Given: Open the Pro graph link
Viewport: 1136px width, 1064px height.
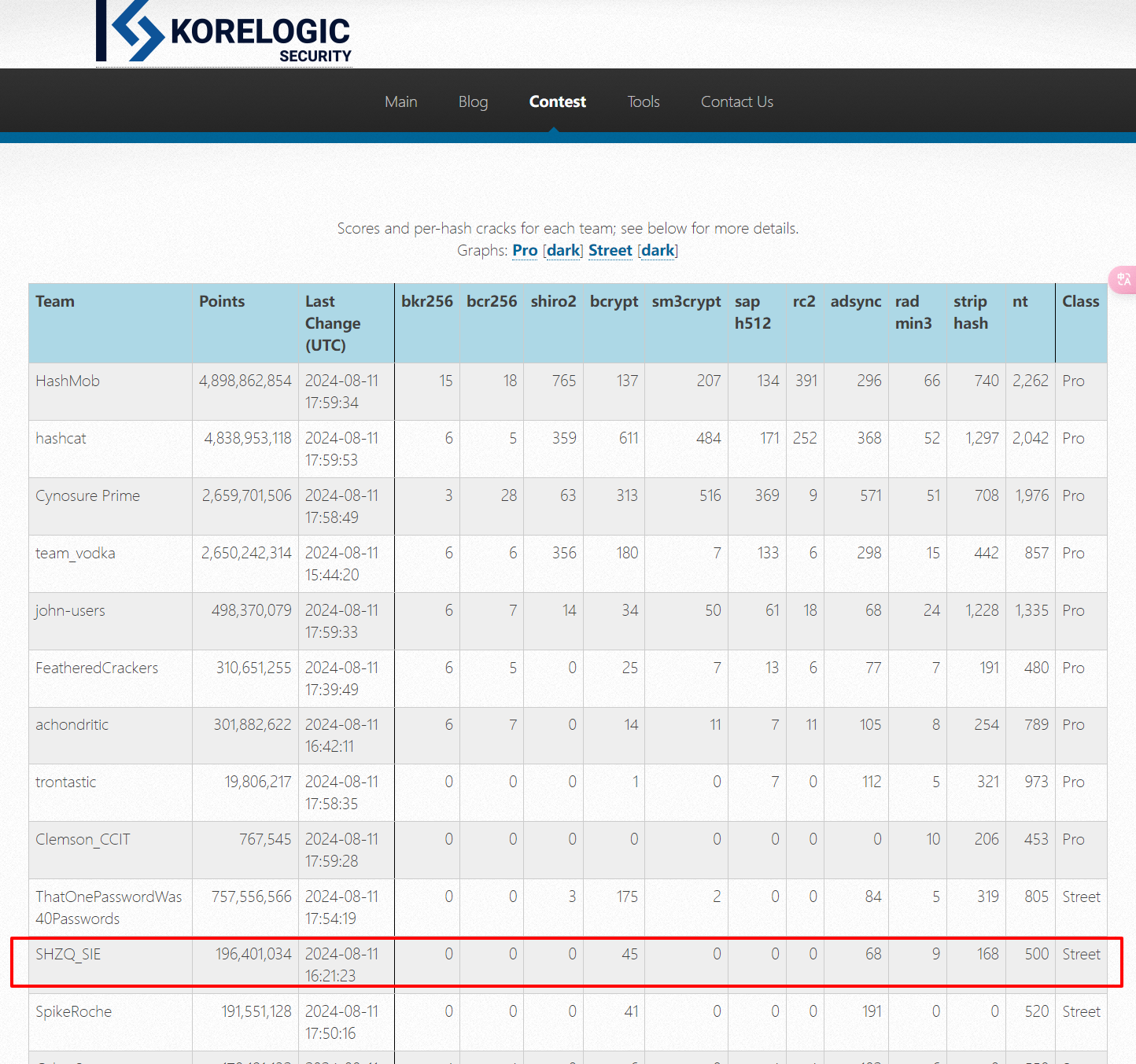Looking at the screenshot, I should 525,250.
